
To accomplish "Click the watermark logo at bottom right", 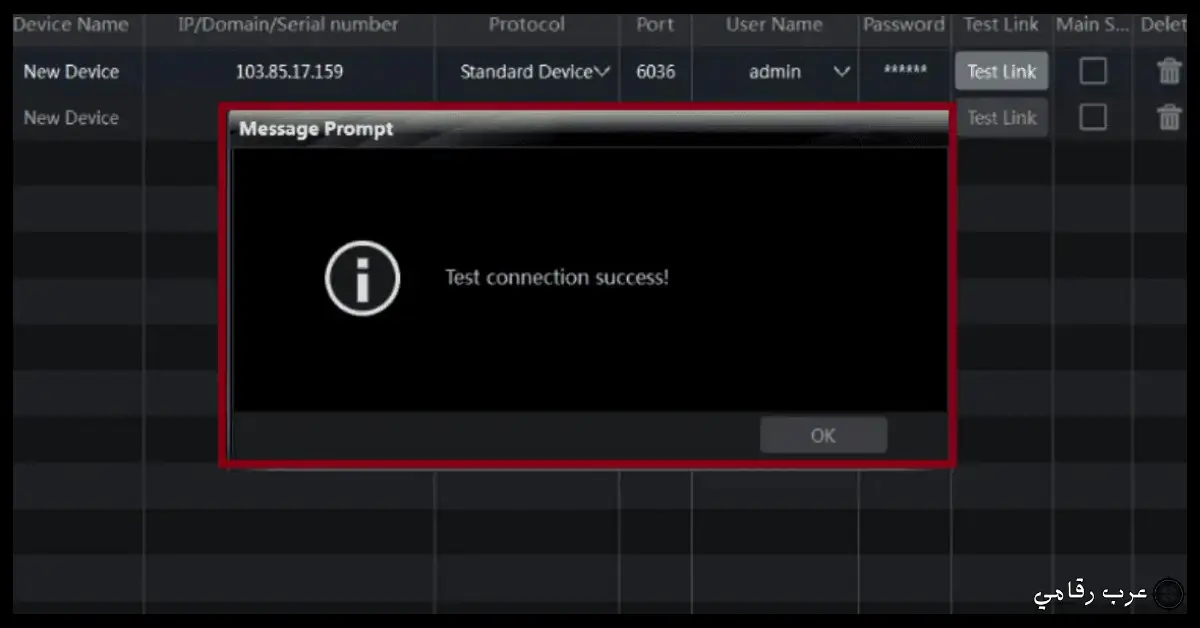I will (x=1168, y=592).
